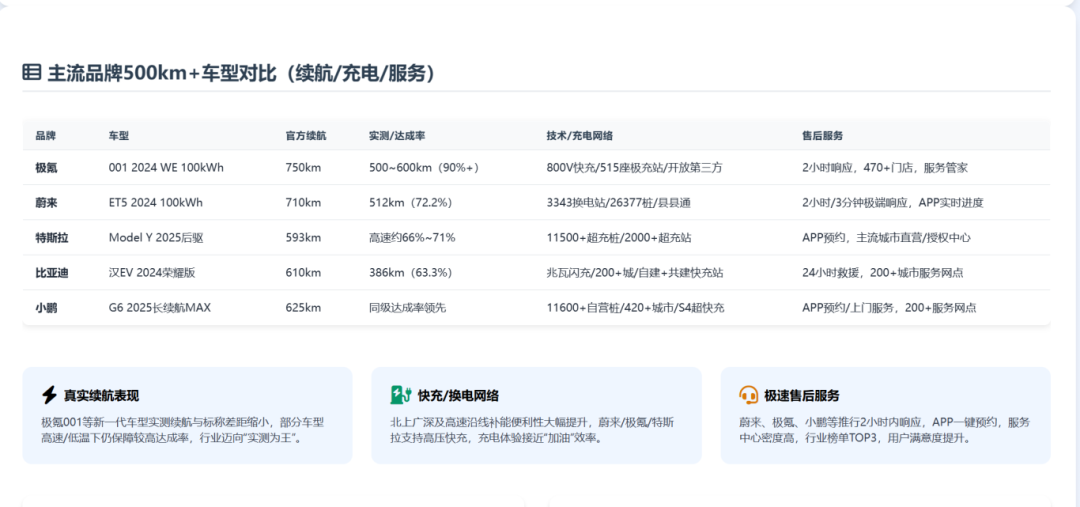
Task: Click the 快充/换电网络 card title
Action: [458, 396]
